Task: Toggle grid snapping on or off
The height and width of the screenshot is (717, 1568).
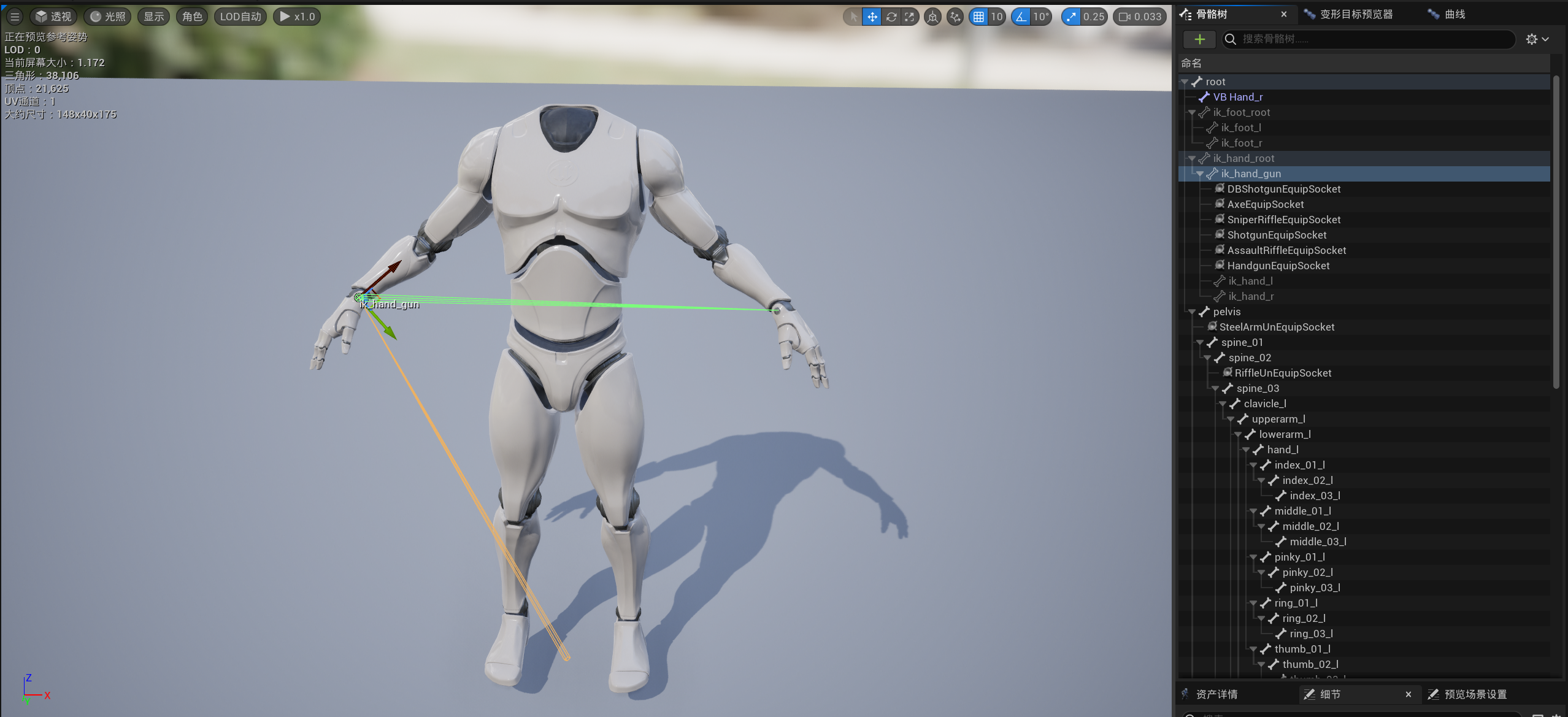Action: point(979,17)
